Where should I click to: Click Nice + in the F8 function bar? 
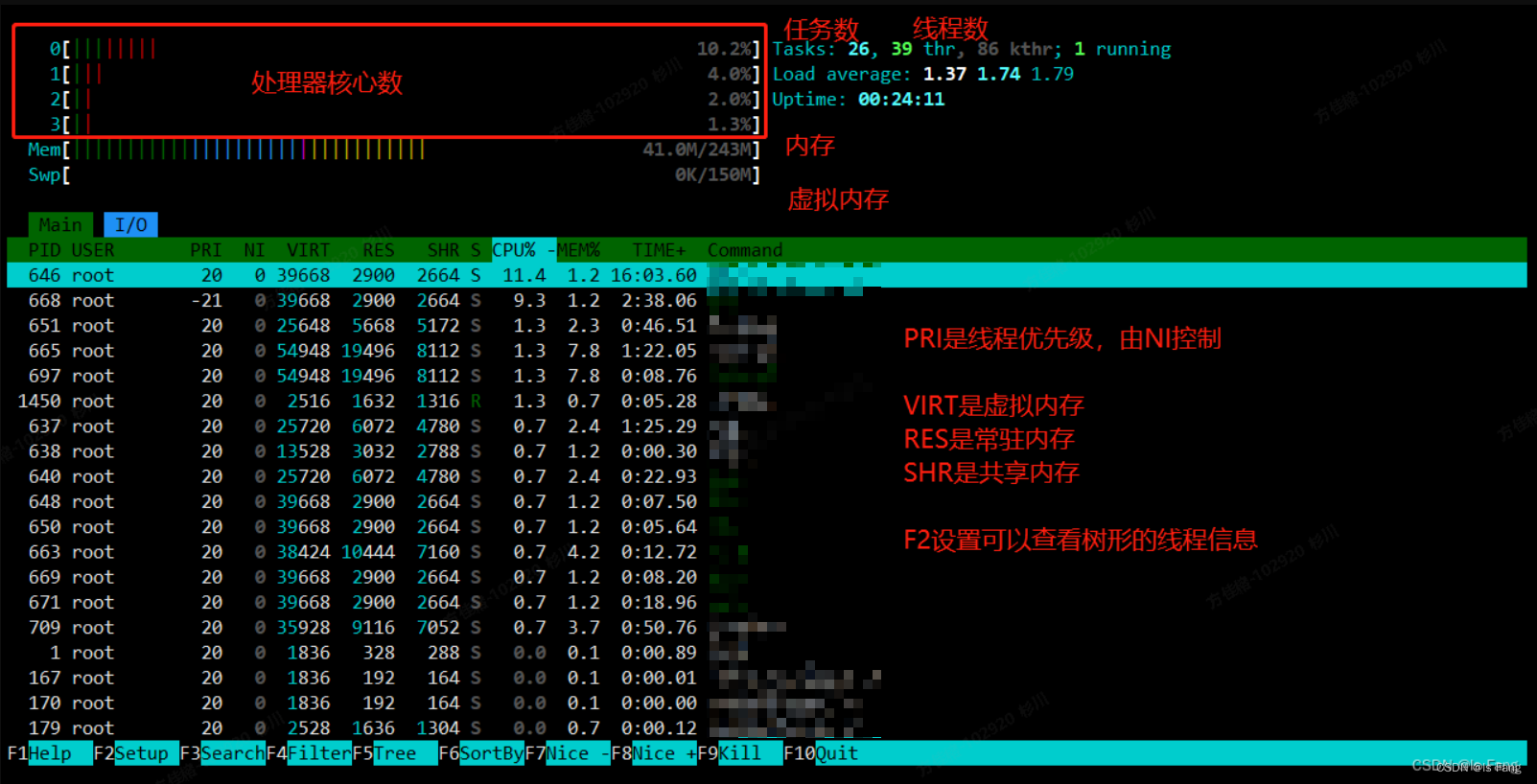664,753
